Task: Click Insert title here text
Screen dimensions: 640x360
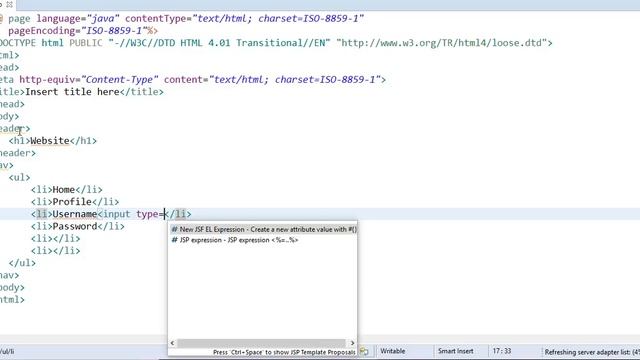Action: 72,92
